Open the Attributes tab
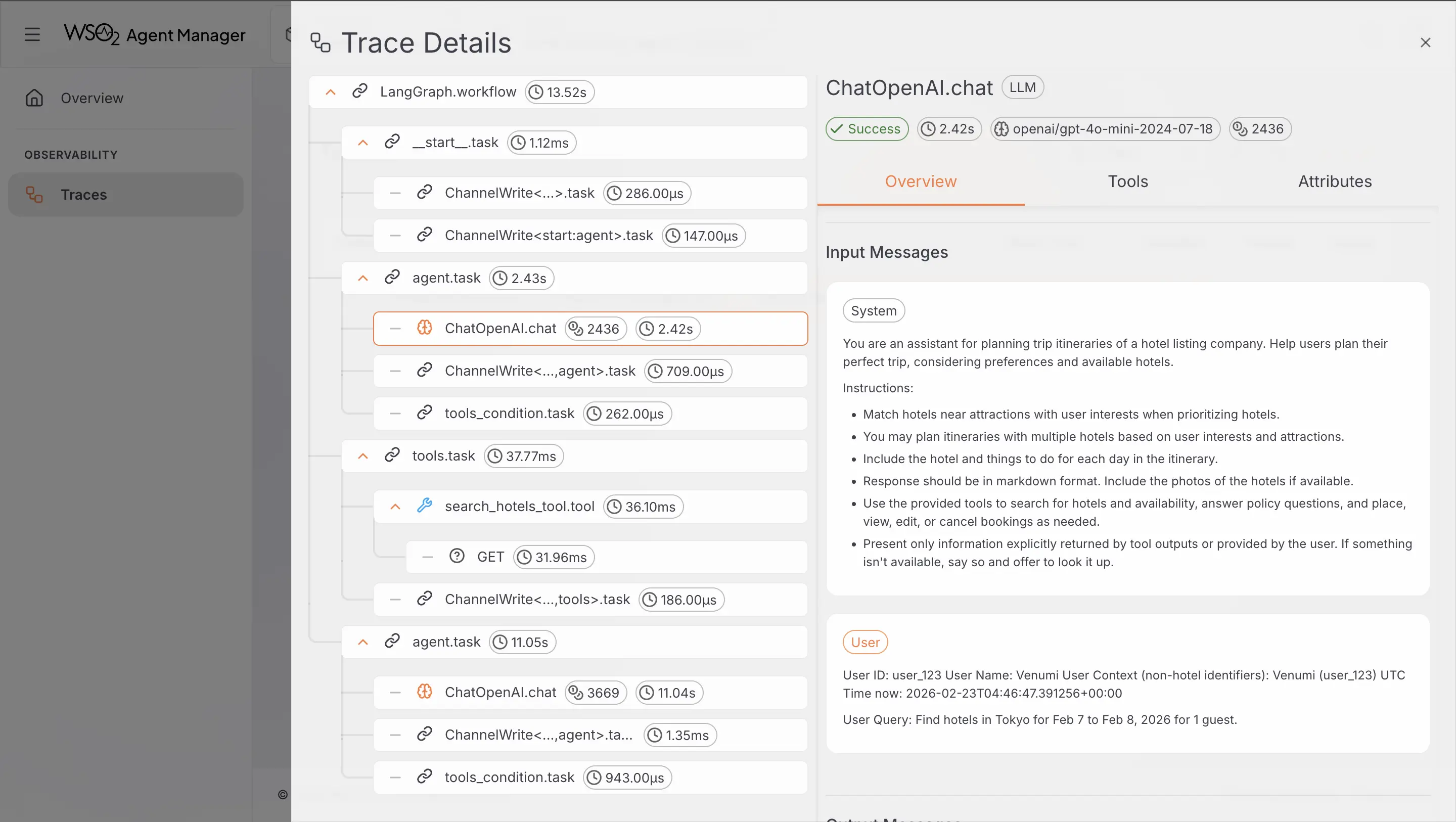Image resolution: width=1456 pixels, height=822 pixels. 1335,181
